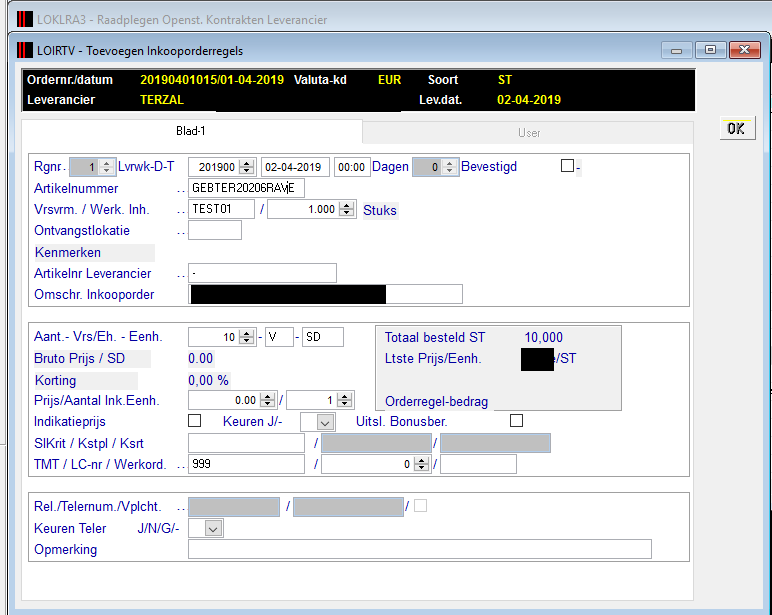Open the User tab
Image resolution: width=772 pixels, height=615 pixels.
tap(528, 133)
